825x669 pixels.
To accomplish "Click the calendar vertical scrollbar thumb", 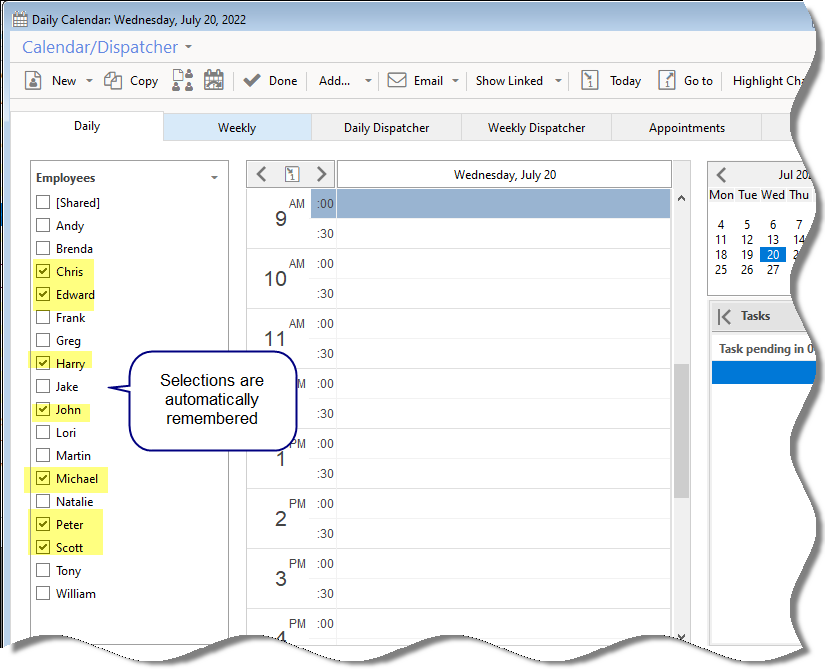I will pyautogui.click(x=681, y=430).
